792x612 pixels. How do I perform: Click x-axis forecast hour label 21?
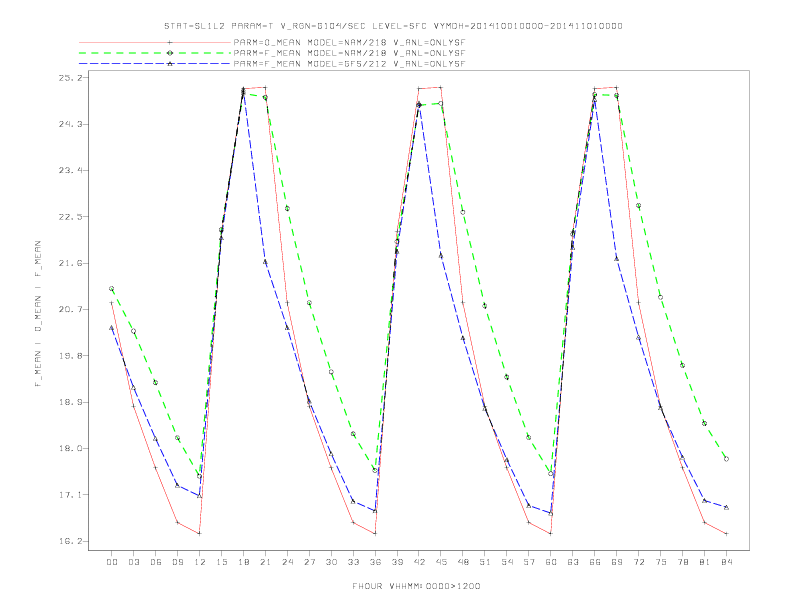coord(265,562)
